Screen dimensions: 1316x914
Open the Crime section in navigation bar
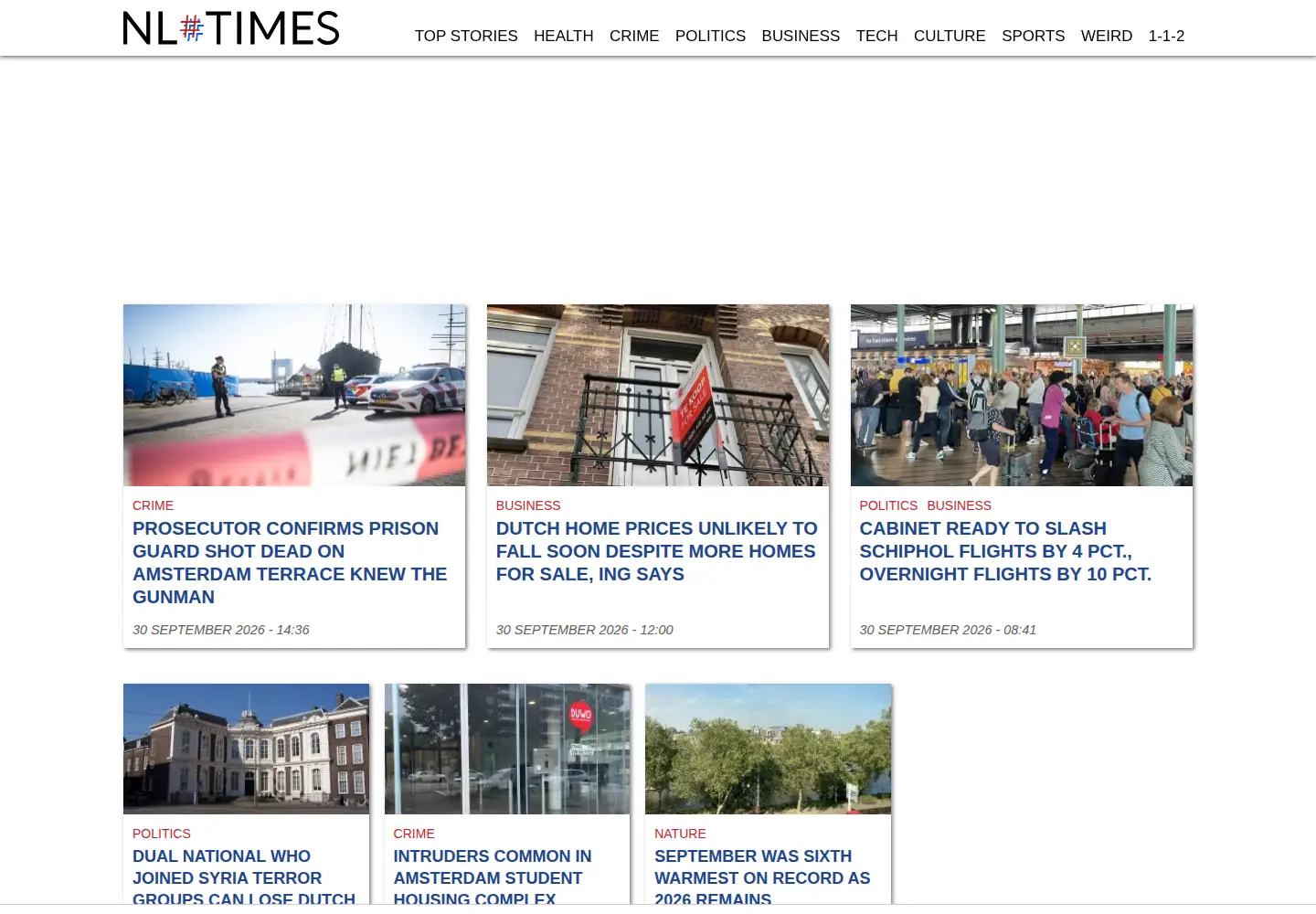click(634, 36)
